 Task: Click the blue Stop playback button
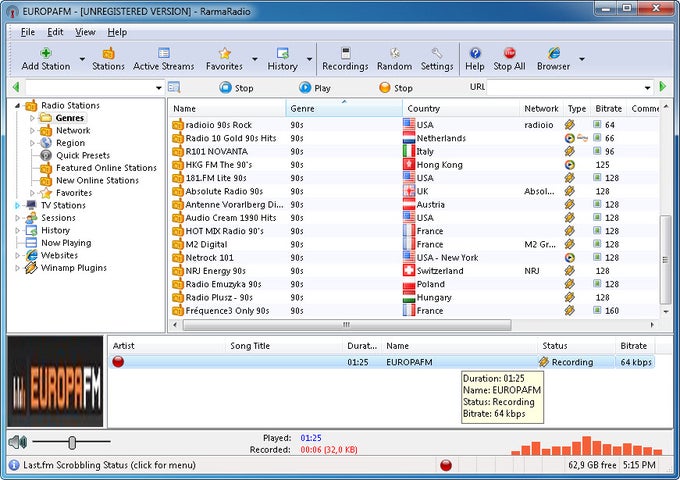point(236,88)
